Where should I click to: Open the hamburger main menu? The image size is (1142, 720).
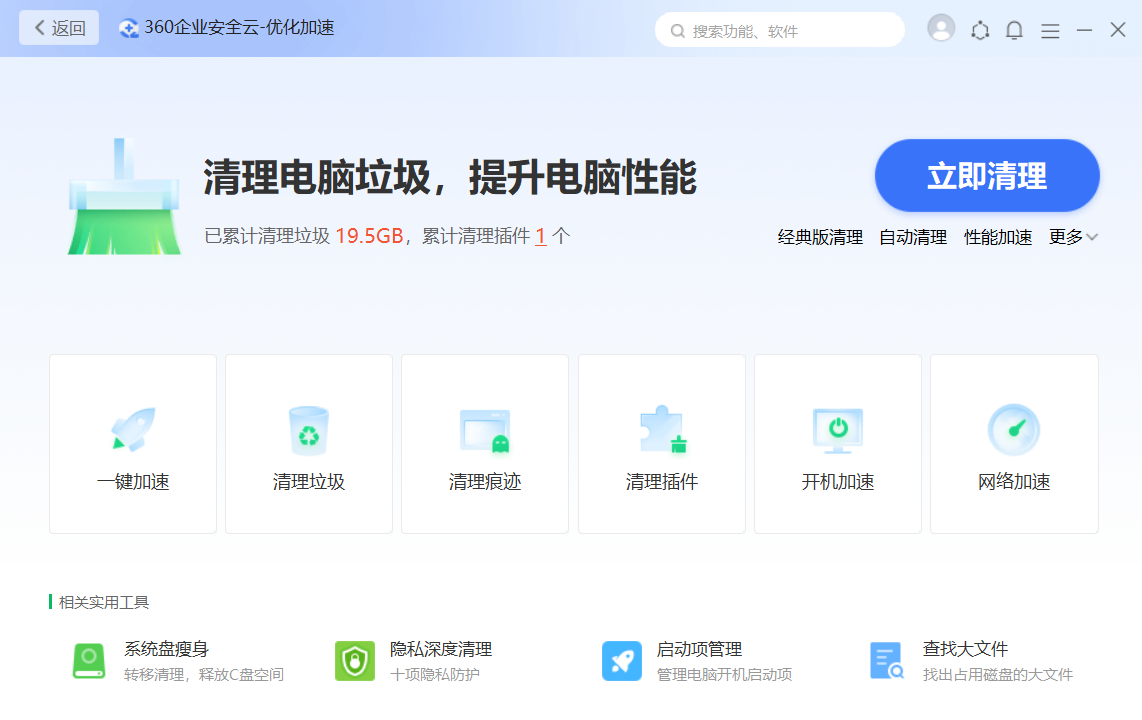point(1050,31)
